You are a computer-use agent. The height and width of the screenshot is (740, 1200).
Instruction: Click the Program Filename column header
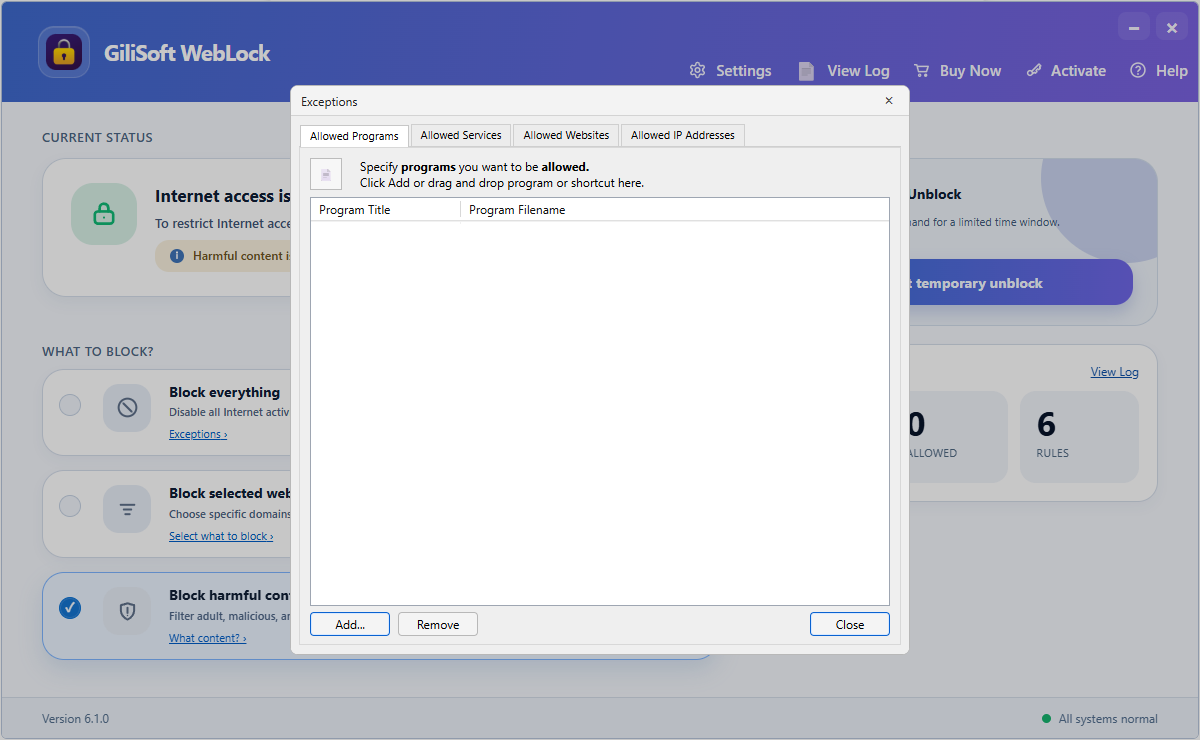coord(675,210)
